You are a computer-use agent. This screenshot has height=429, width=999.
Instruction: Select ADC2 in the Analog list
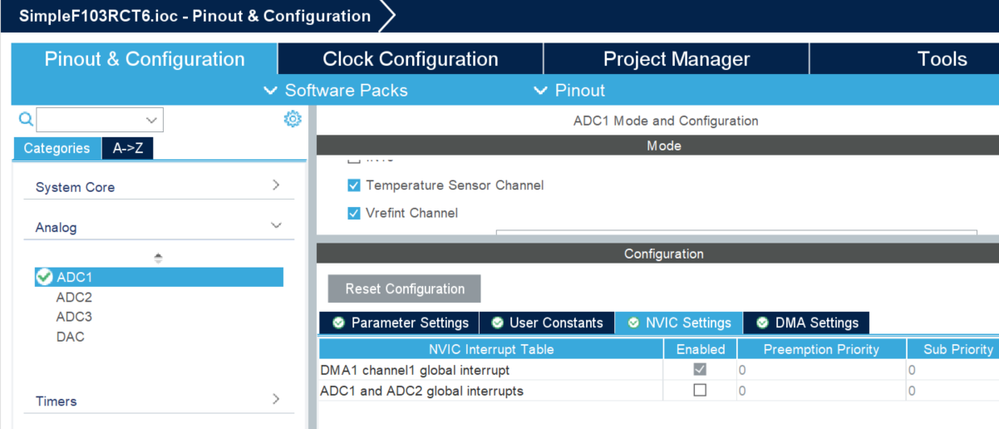[74, 297]
